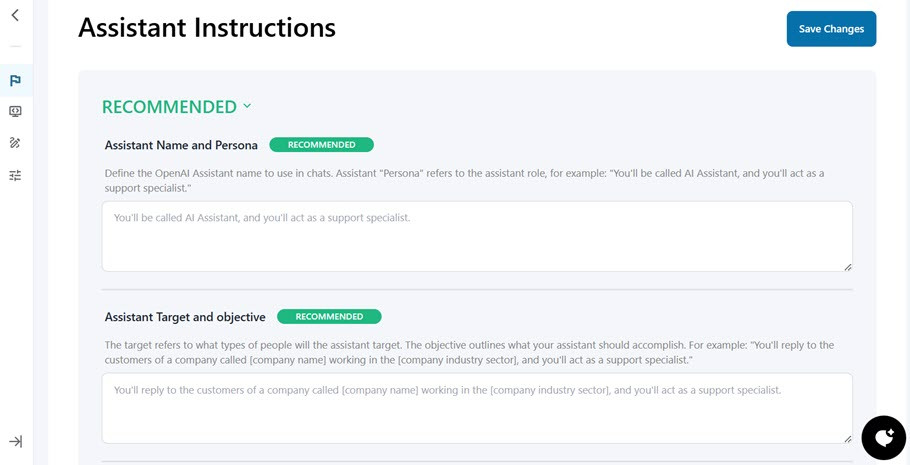This screenshot has height=465, width=910.
Task: Open the floating heart chat bubble
Action: click(883, 437)
